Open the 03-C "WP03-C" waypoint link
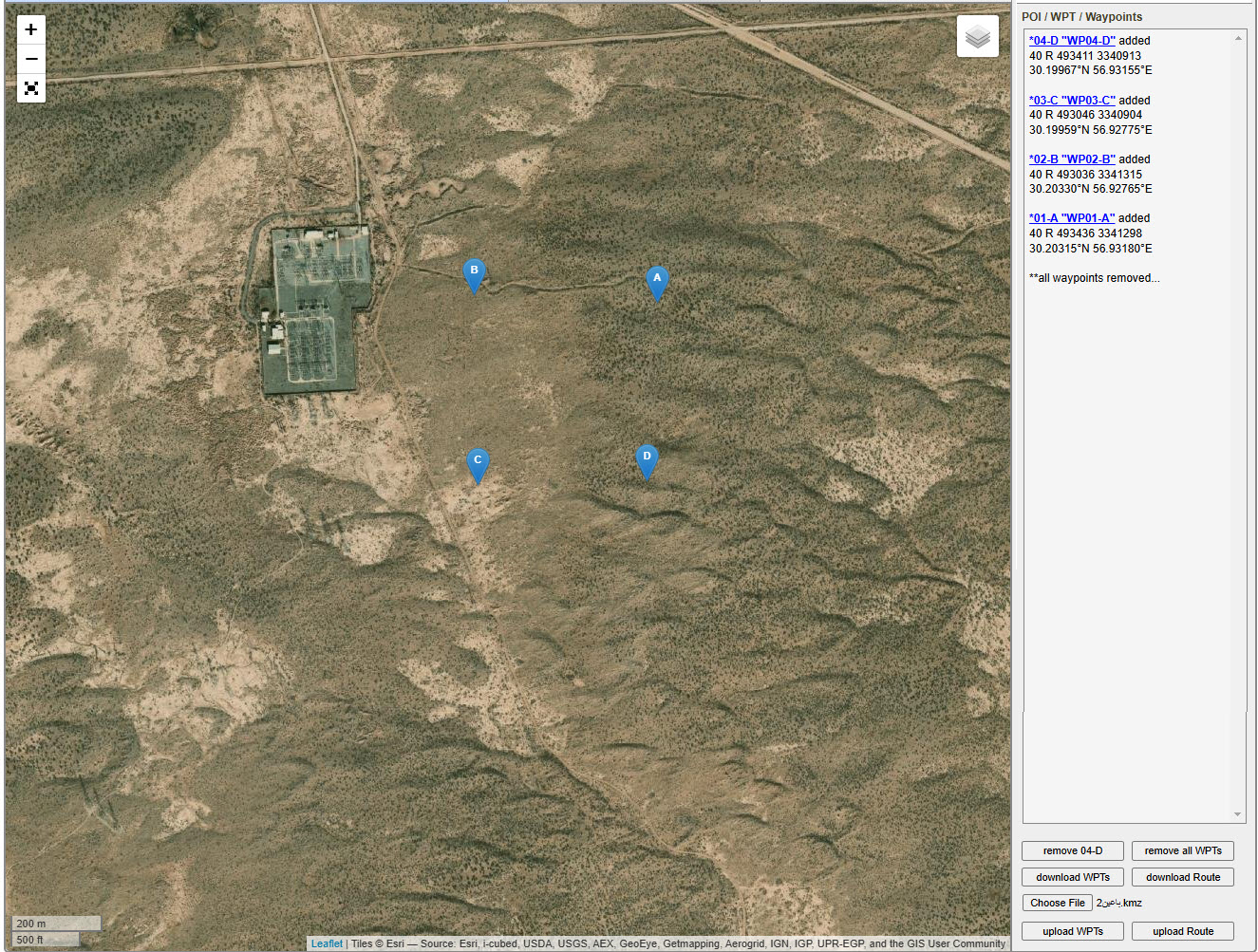The image size is (1258, 952). pyautogui.click(x=1072, y=101)
